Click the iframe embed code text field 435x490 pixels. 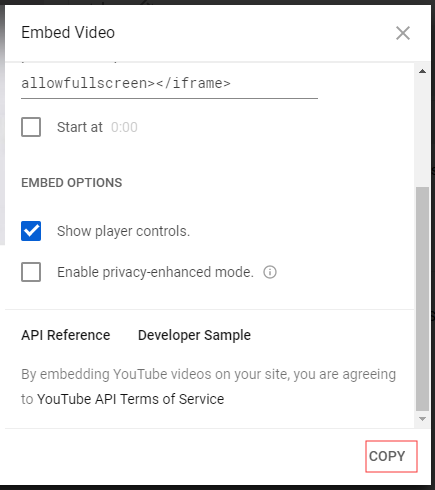[x=169, y=81]
